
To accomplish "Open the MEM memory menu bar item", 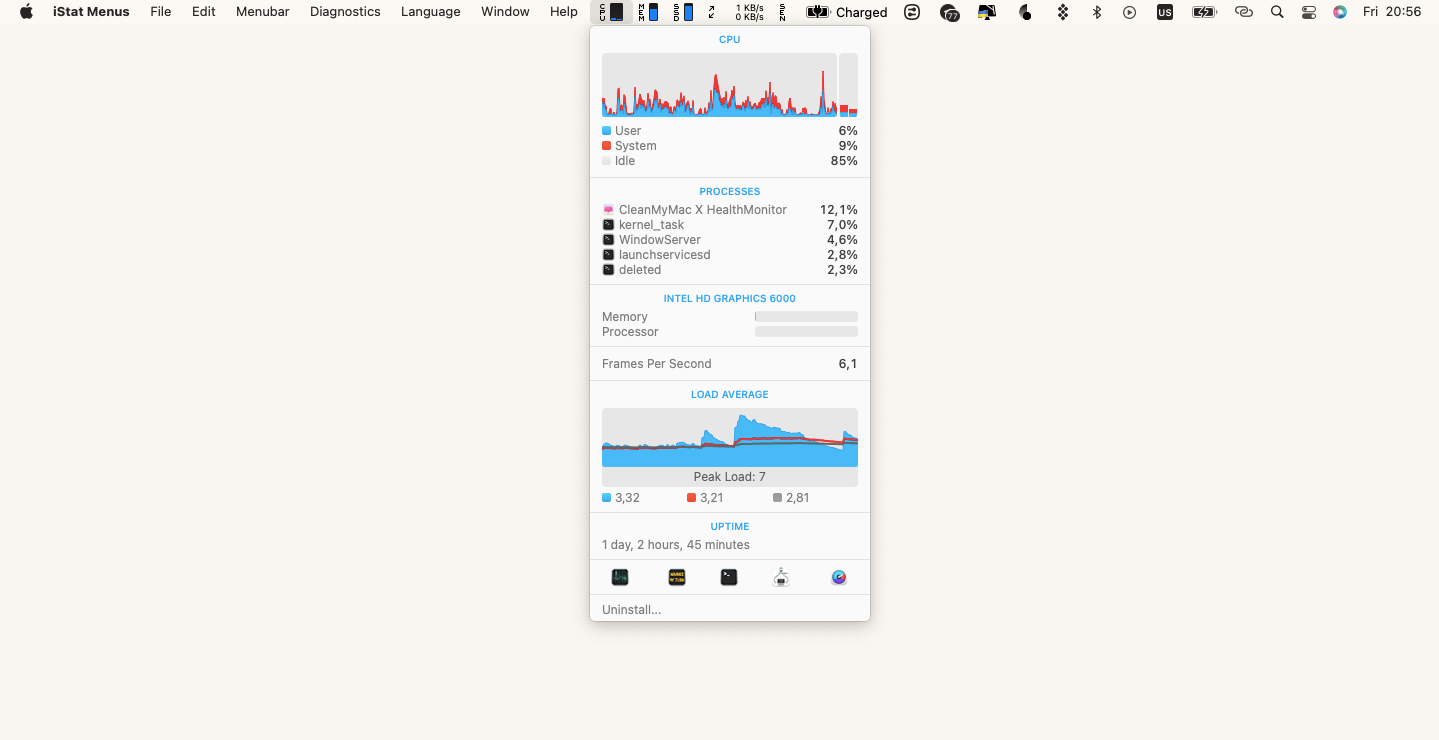I will 648,12.
